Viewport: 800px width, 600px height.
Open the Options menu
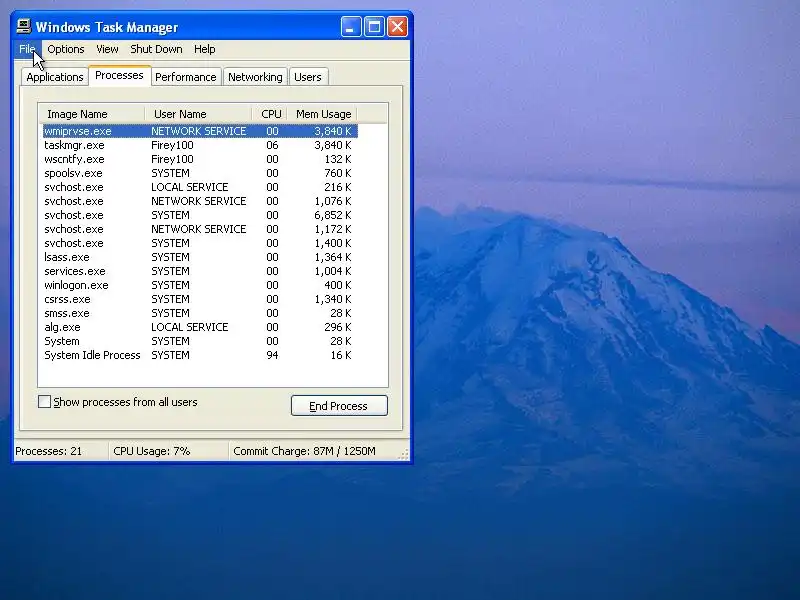pyautogui.click(x=66, y=49)
